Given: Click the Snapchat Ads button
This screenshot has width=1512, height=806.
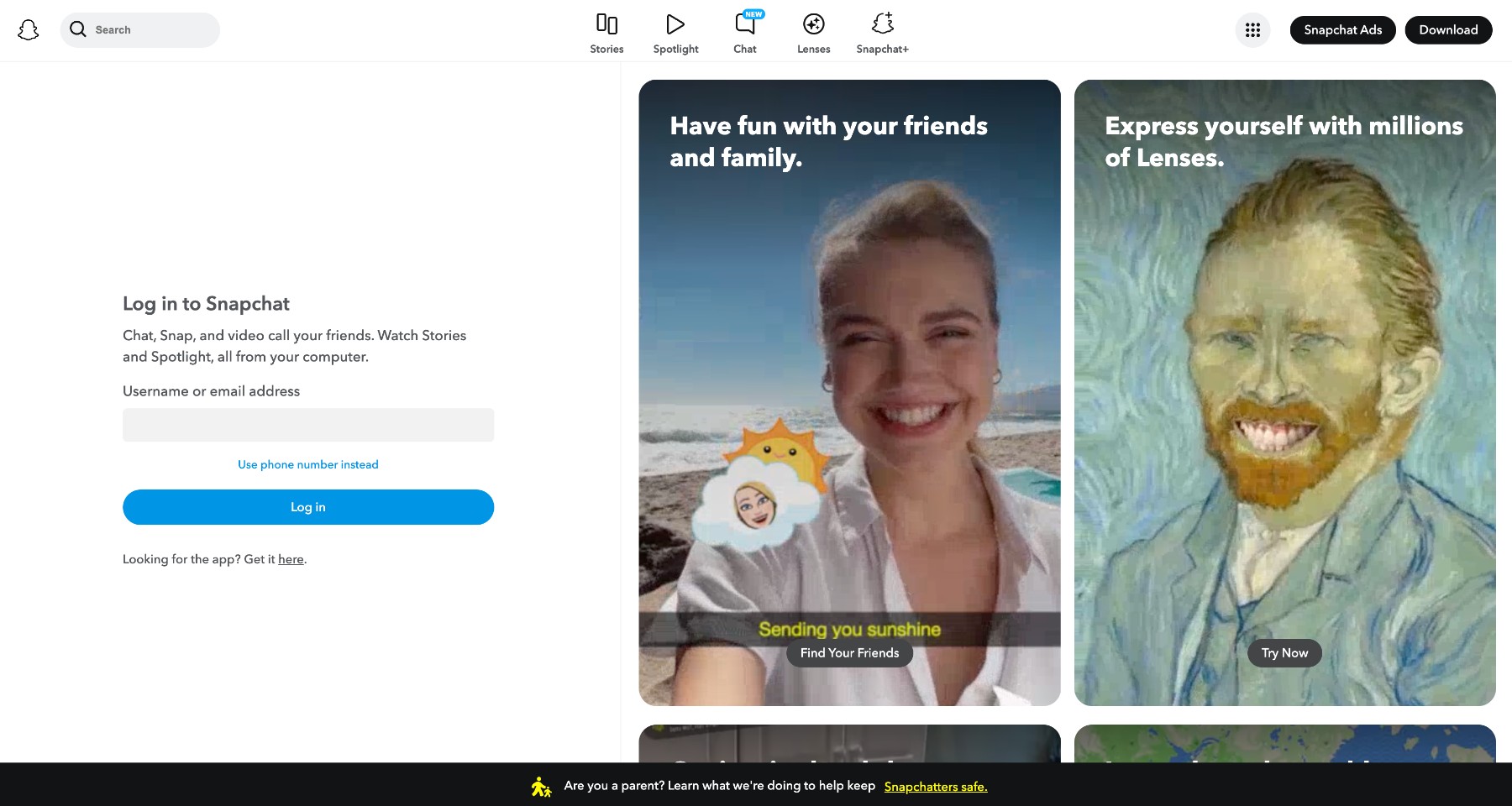Looking at the screenshot, I should (1342, 30).
